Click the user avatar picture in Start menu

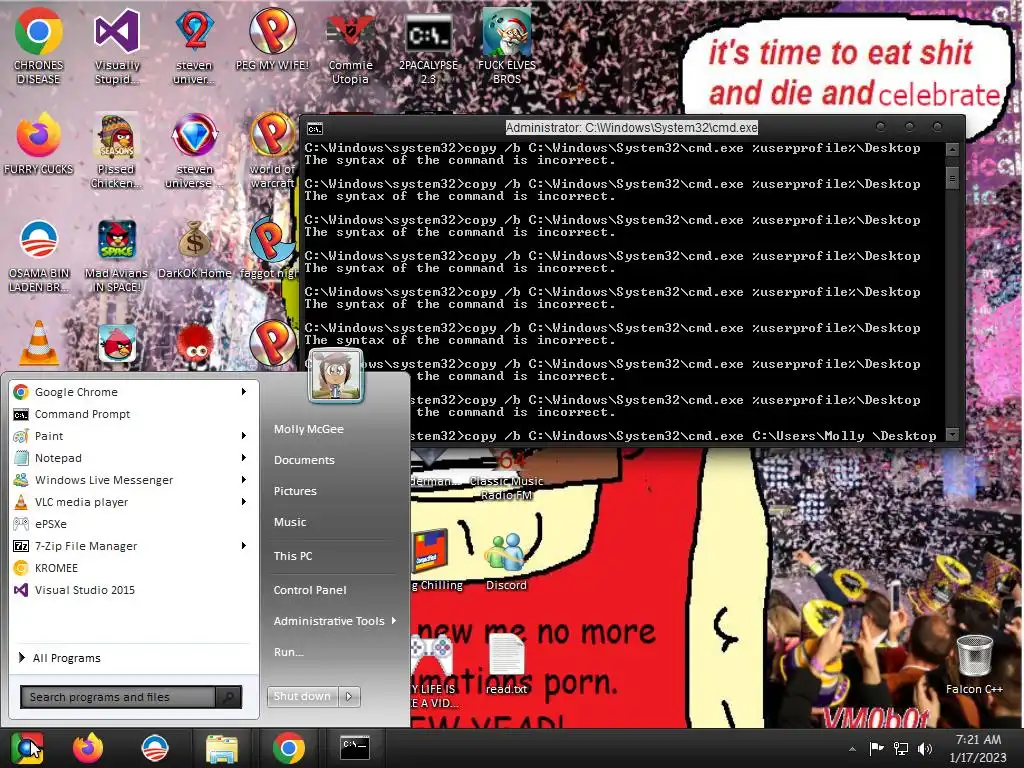click(336, 376)
